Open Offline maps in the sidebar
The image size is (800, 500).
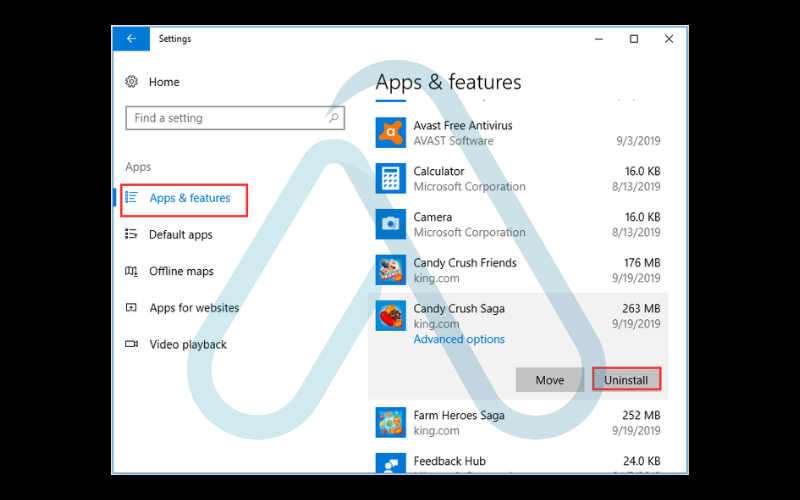(181, 271)
